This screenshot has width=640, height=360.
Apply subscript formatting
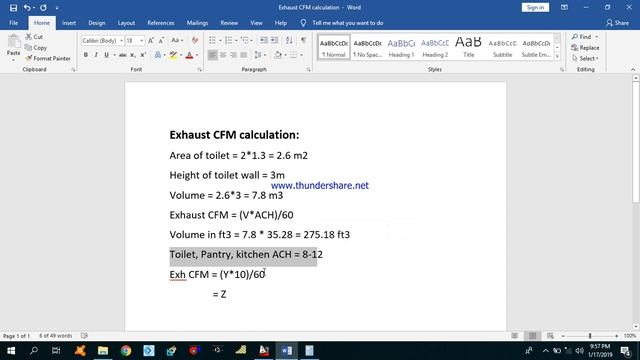[133, 55]
